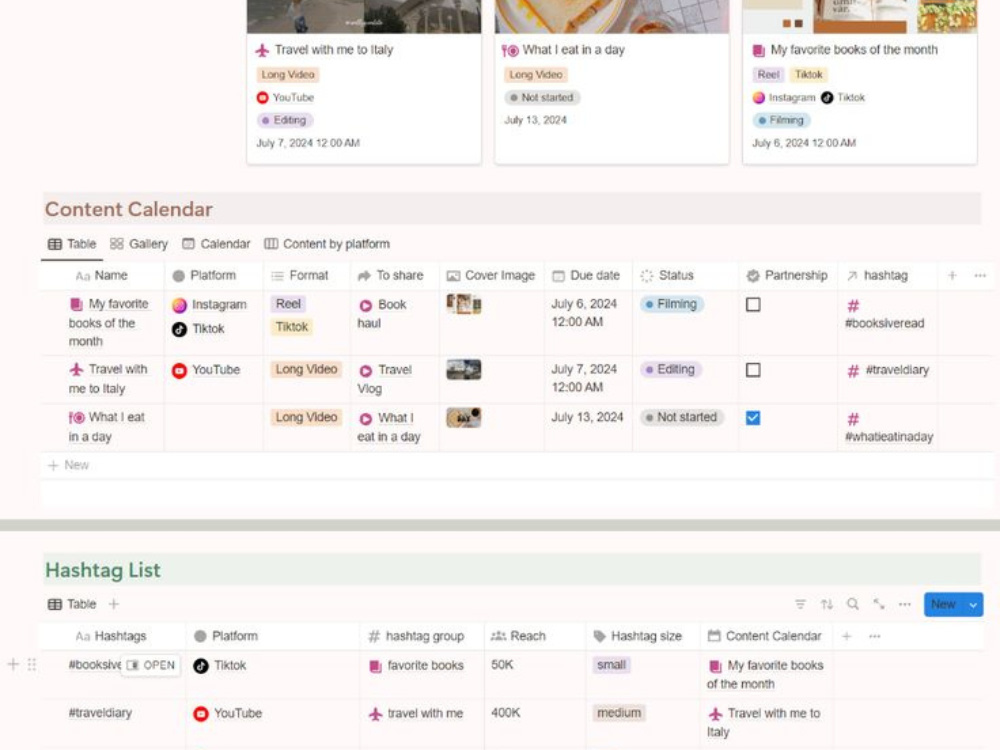Click the Due date column header
Viewport: 1000px width, 750px height.
click(x=586, y=276)
